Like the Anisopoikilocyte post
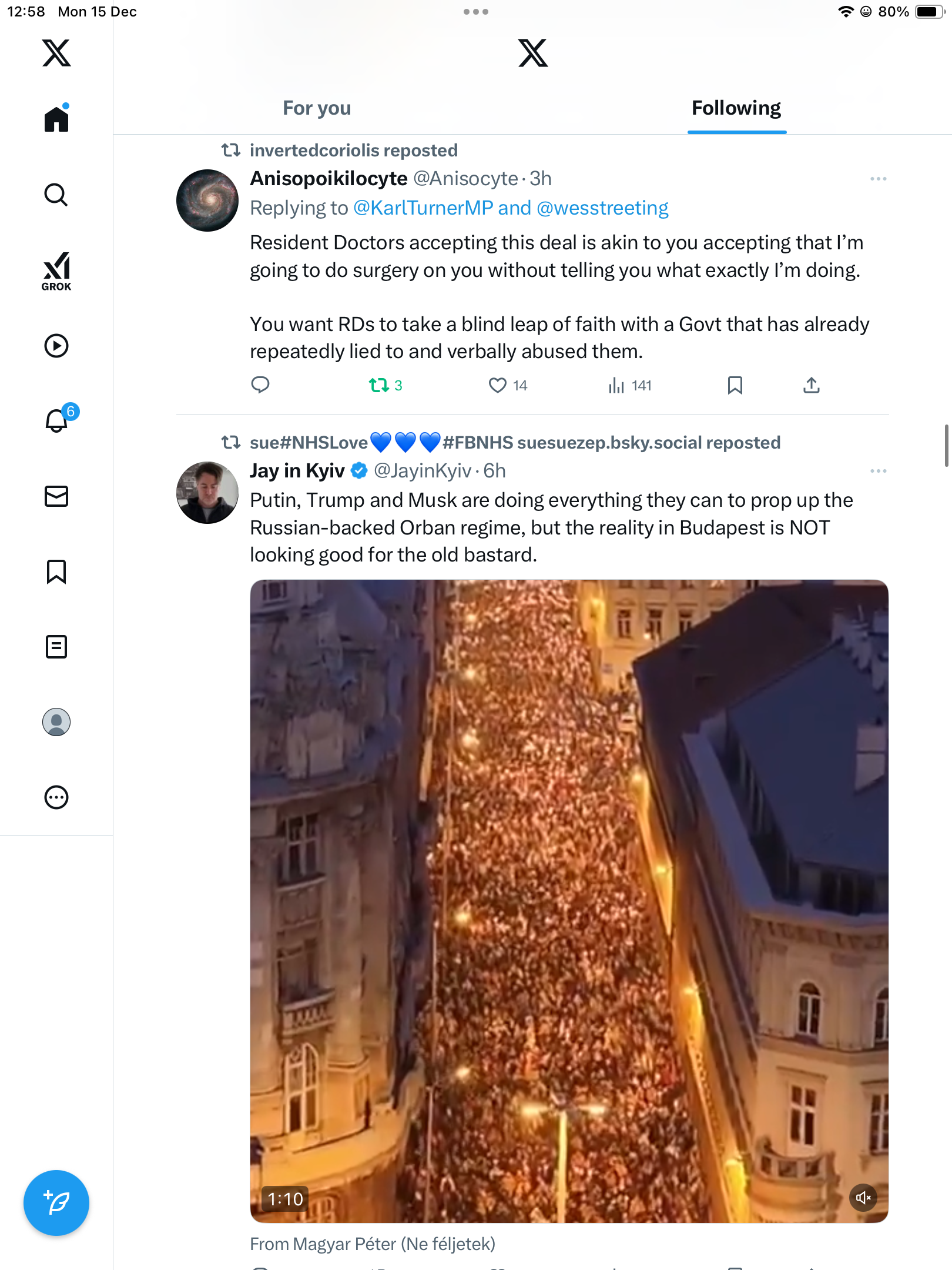 point(498,386)
